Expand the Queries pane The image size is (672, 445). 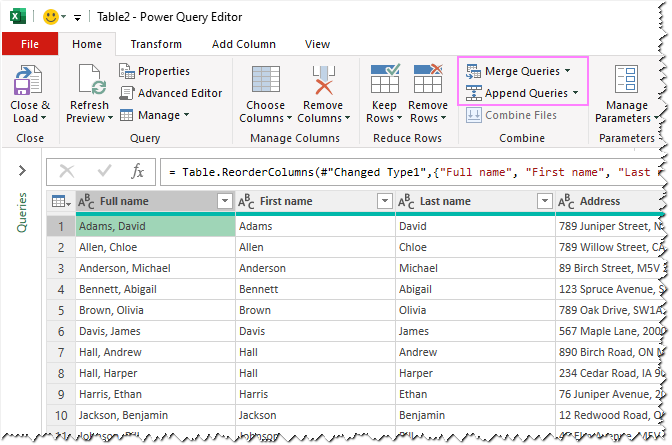(x=22, y=171)
